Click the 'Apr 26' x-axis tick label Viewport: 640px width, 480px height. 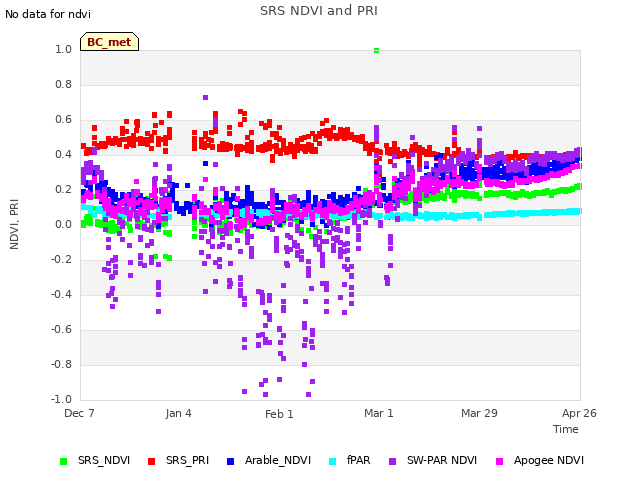coord(579,413)
